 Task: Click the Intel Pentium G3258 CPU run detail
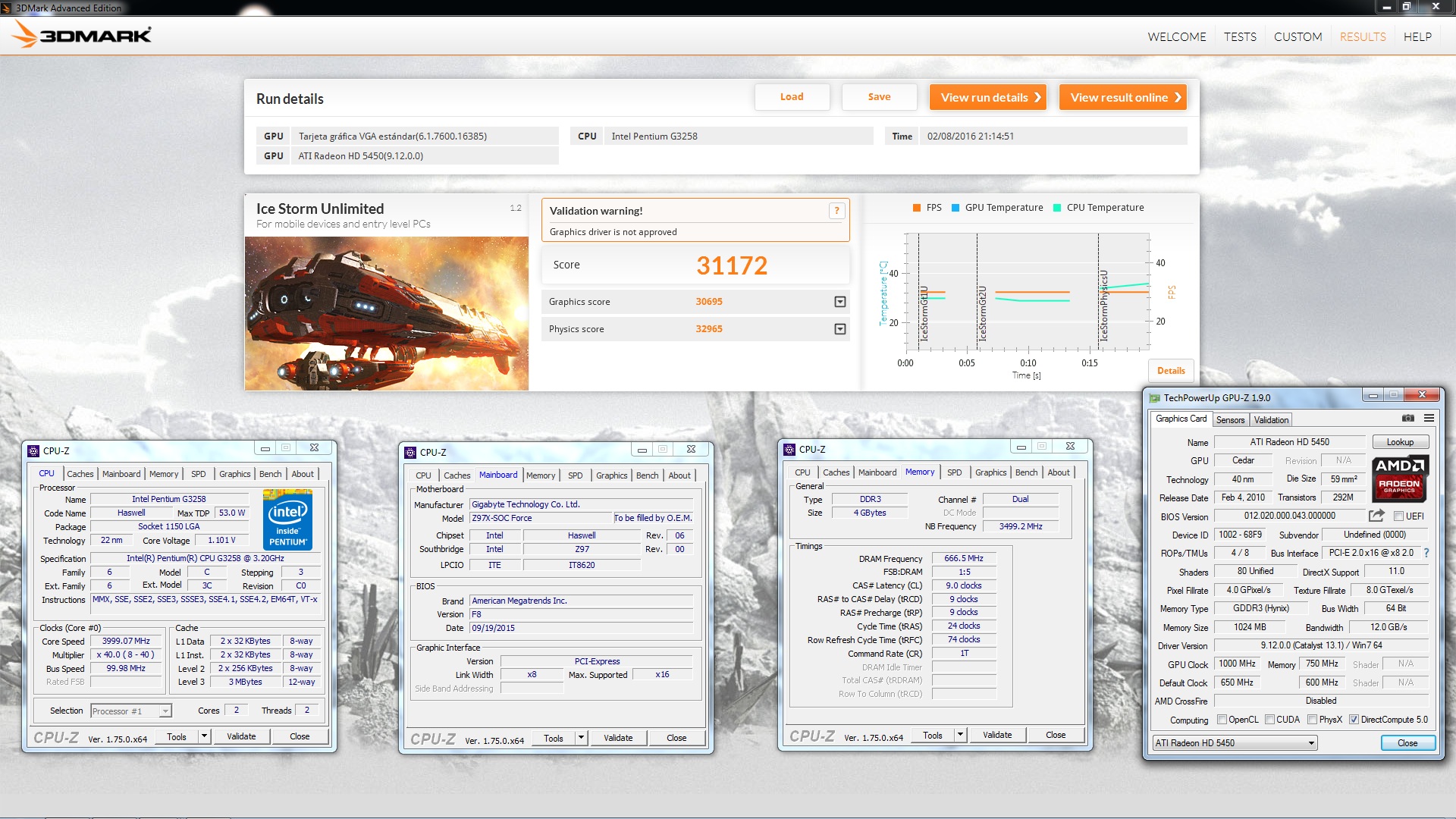tap(738, 136)
